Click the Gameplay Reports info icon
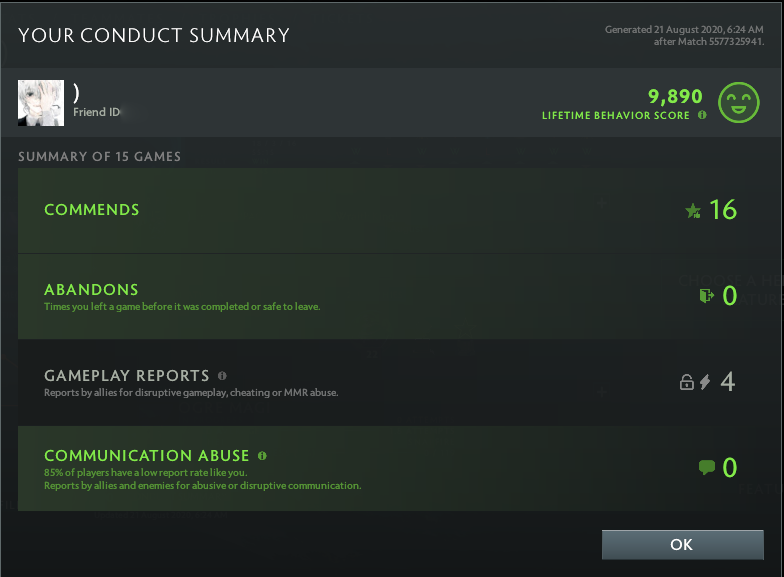784x577 pixels. (x=222, y=376)
